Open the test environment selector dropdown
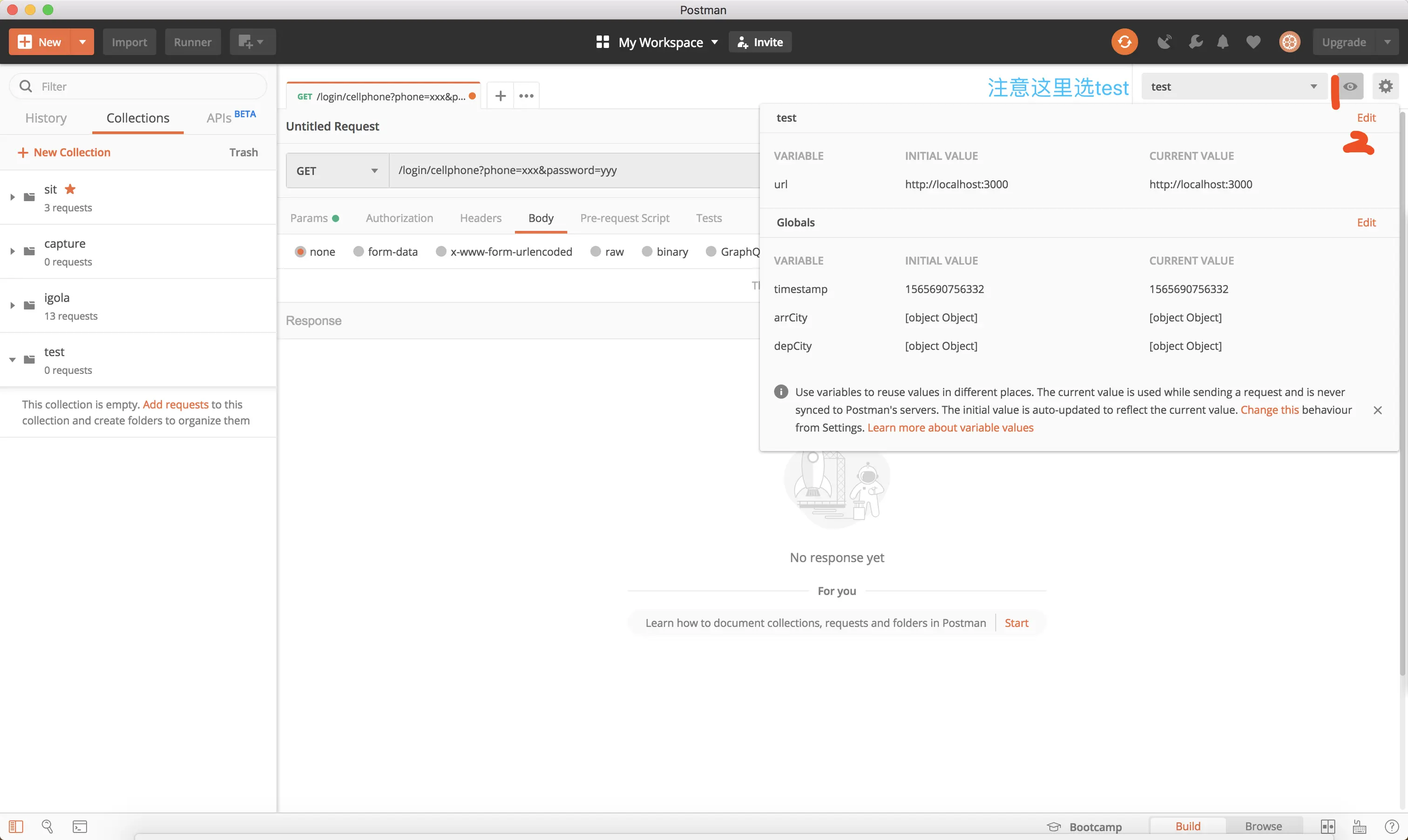This screenshot has height=840, width=1408. coord(1234,87)
